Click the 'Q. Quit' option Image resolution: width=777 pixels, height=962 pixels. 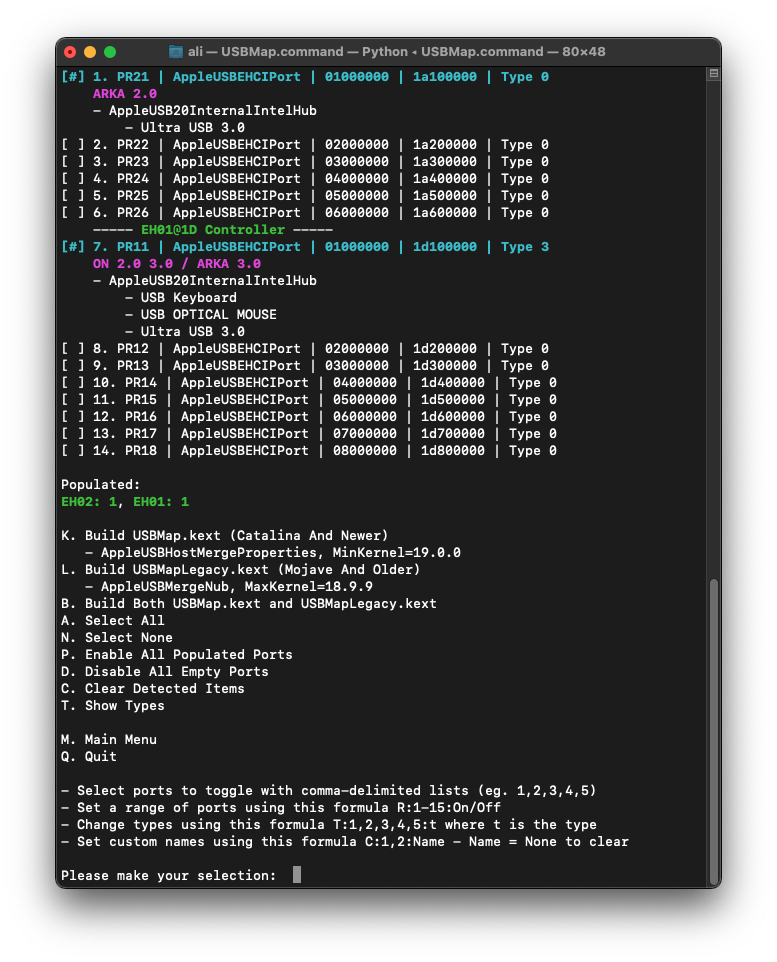pyautogui.click(x=89, y=756)
